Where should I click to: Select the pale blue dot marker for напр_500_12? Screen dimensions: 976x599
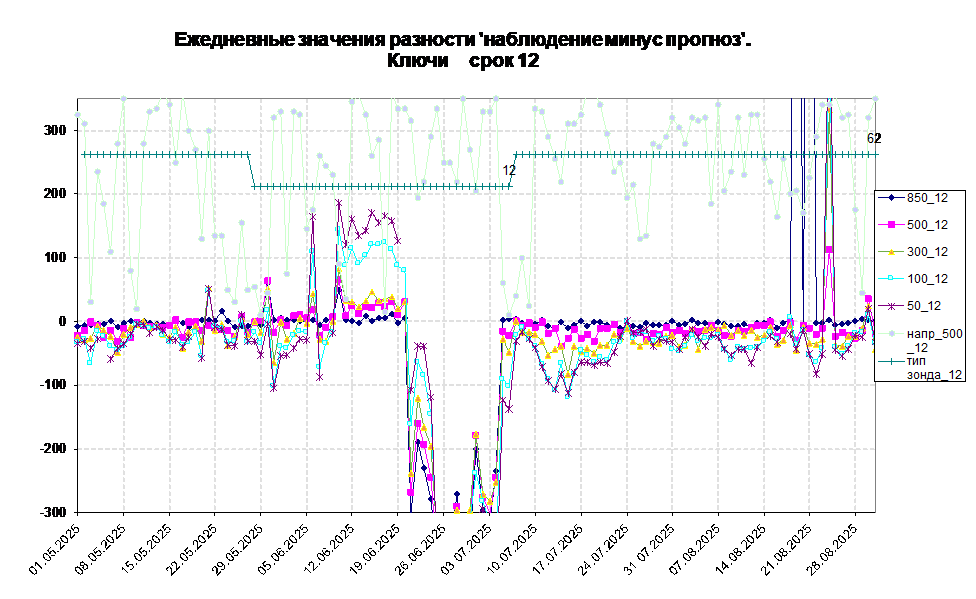891,333
